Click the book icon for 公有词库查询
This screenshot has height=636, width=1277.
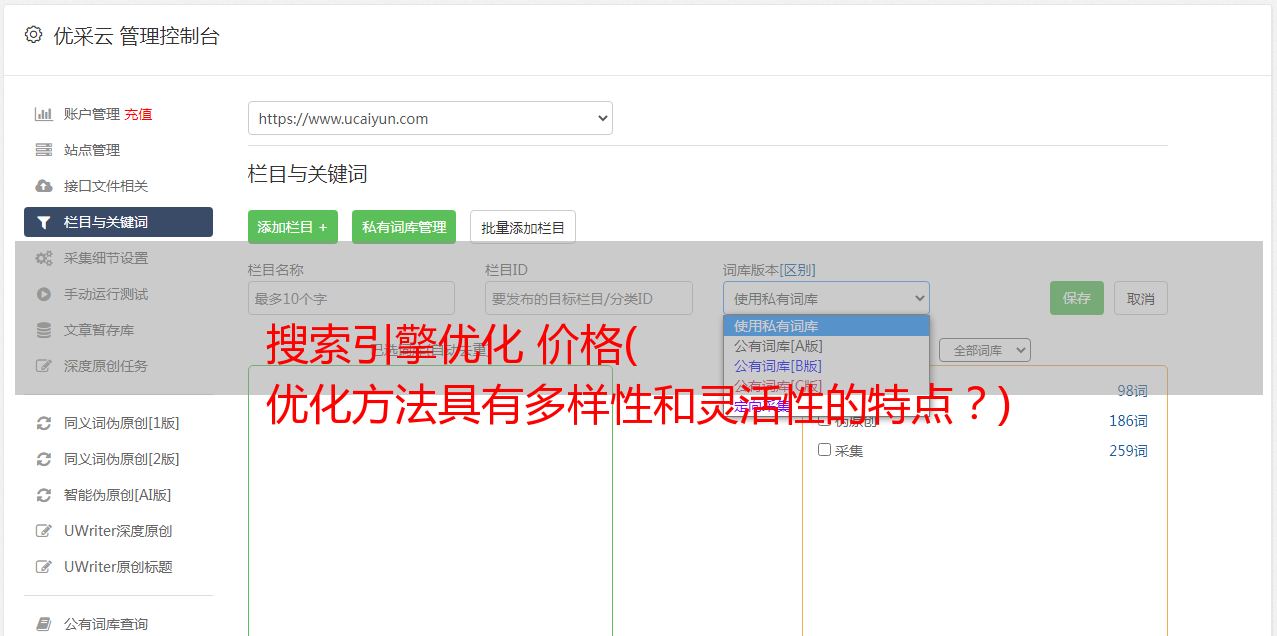click(x=44, y=624)
